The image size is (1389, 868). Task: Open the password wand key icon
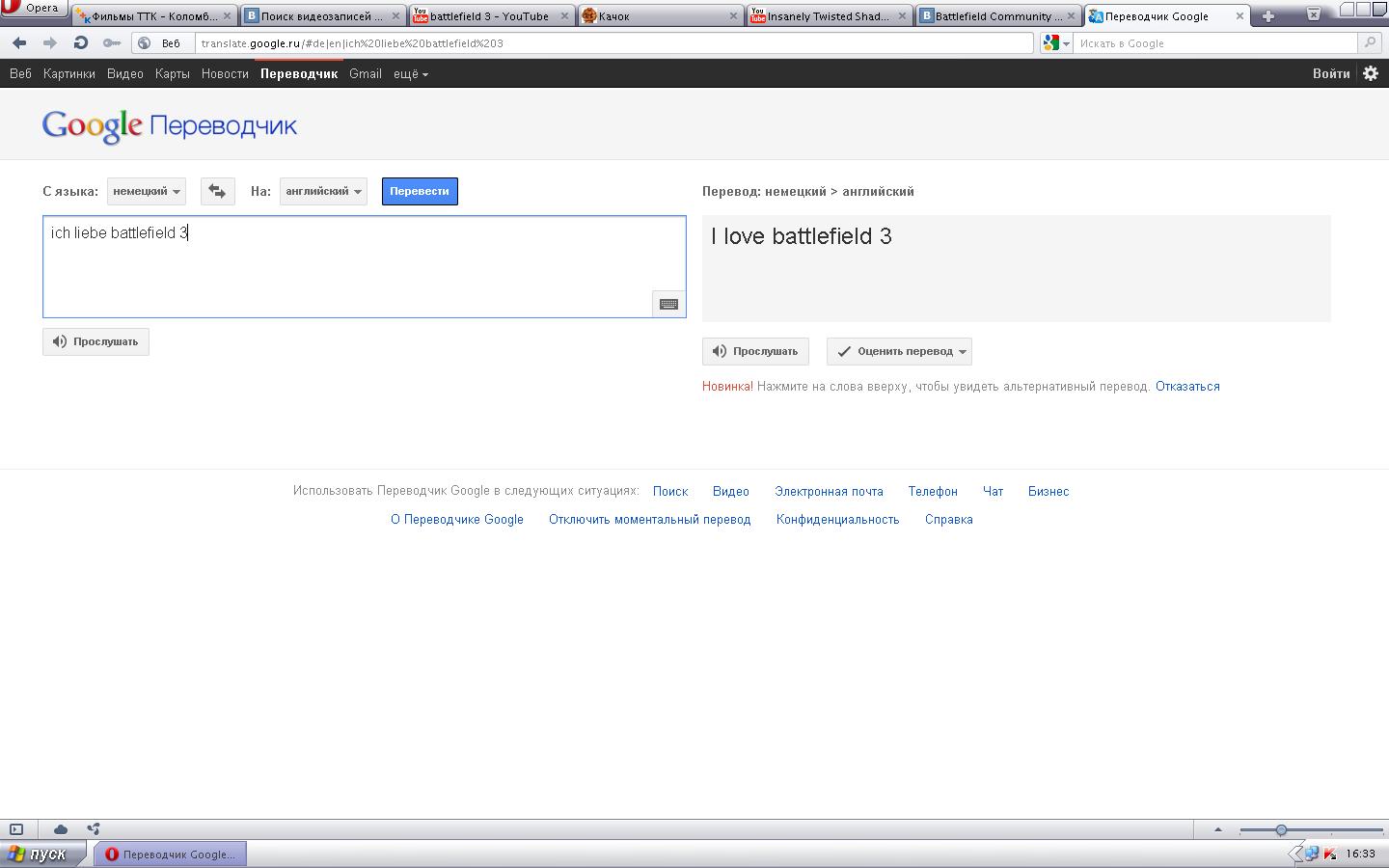(x=112, y=43)
